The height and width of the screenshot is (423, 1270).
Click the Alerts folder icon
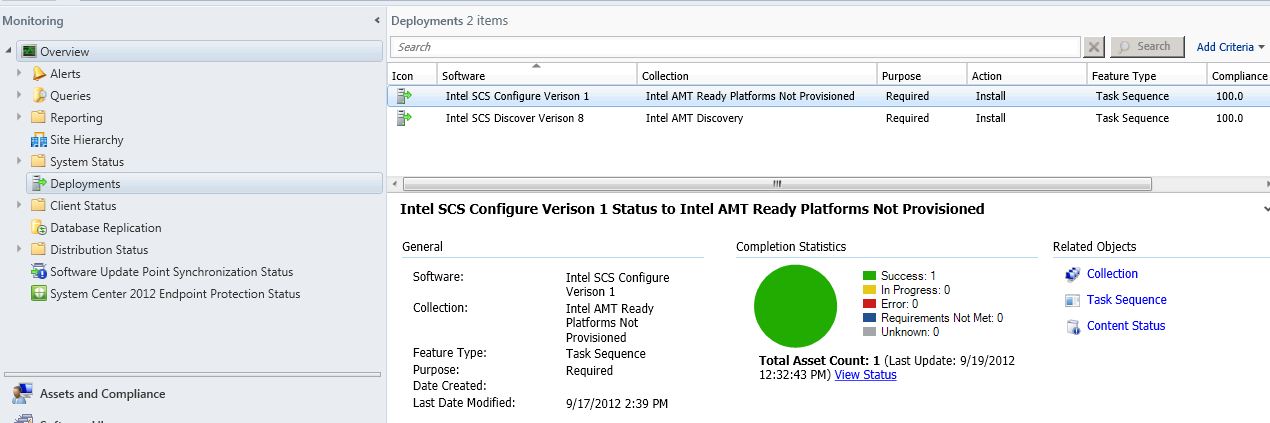39,74
